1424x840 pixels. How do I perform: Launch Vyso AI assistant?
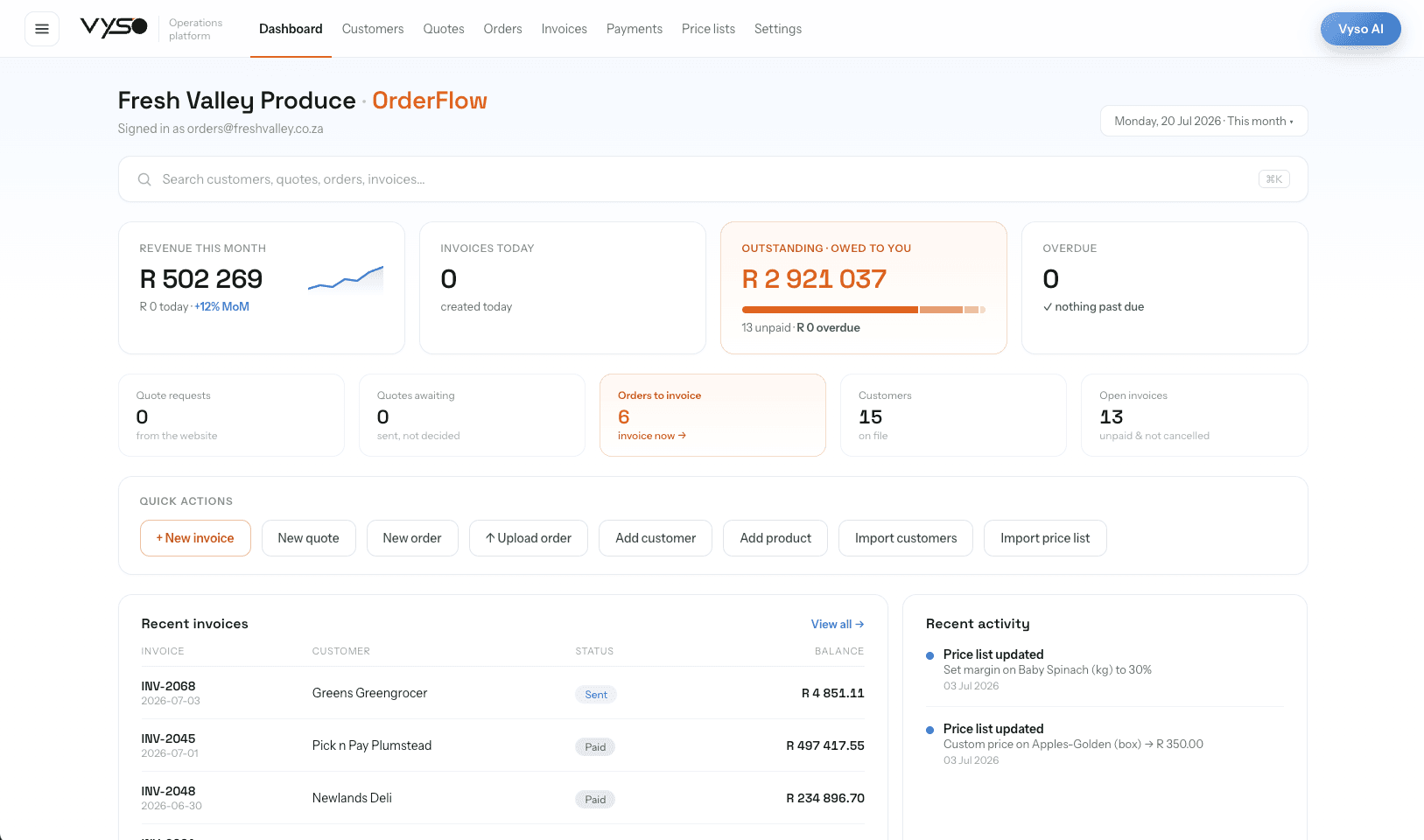tap(1360, 29)
